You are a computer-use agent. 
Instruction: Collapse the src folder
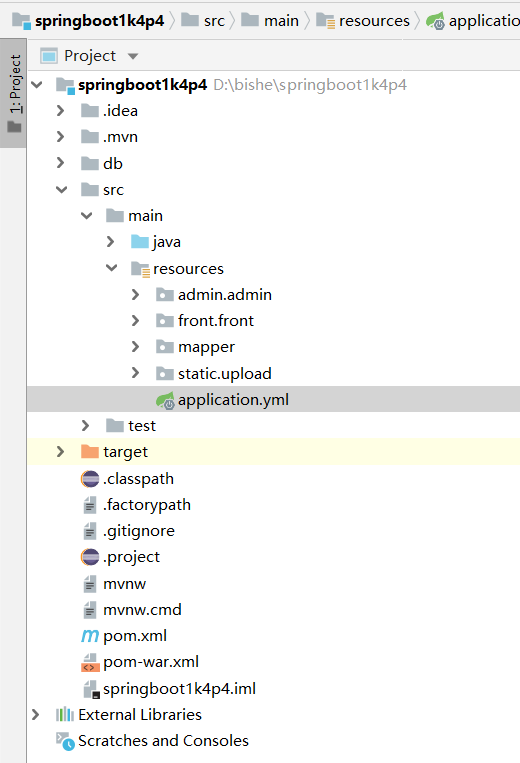point(61,189)
